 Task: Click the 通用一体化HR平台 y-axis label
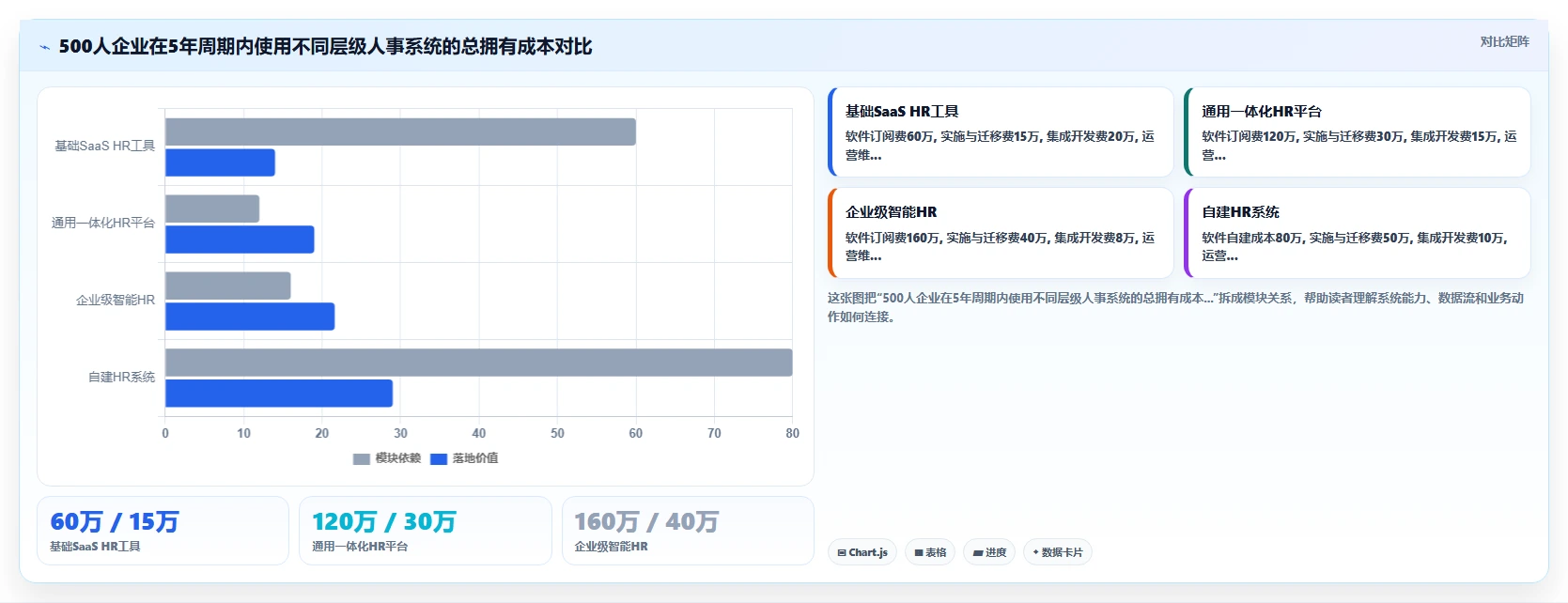102,223
